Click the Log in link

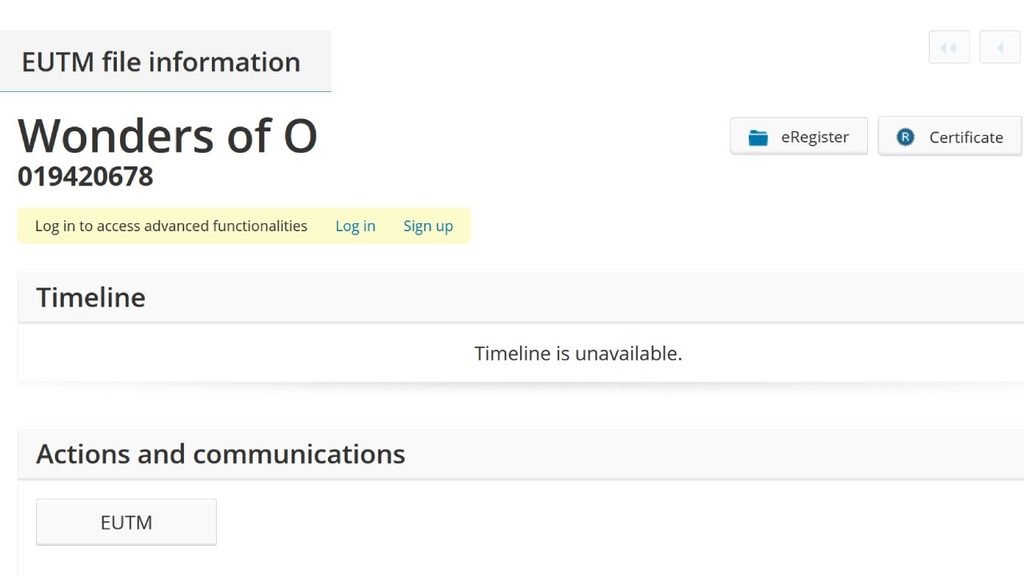point(355,226)
